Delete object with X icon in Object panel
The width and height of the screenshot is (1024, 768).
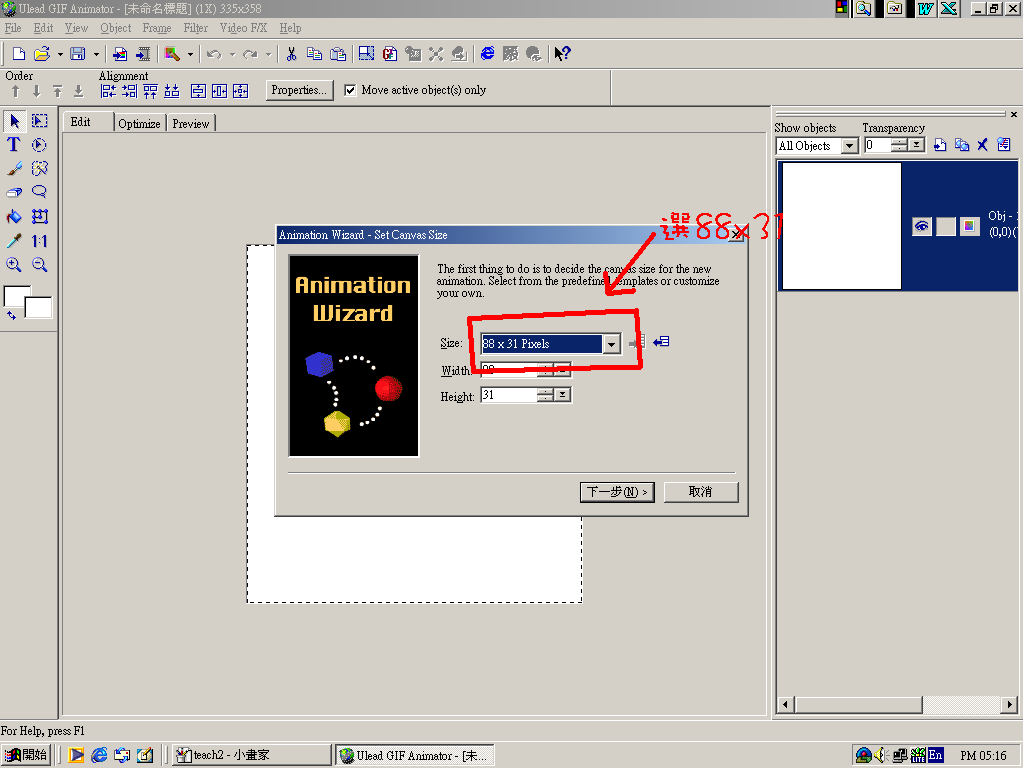[982, 145]
